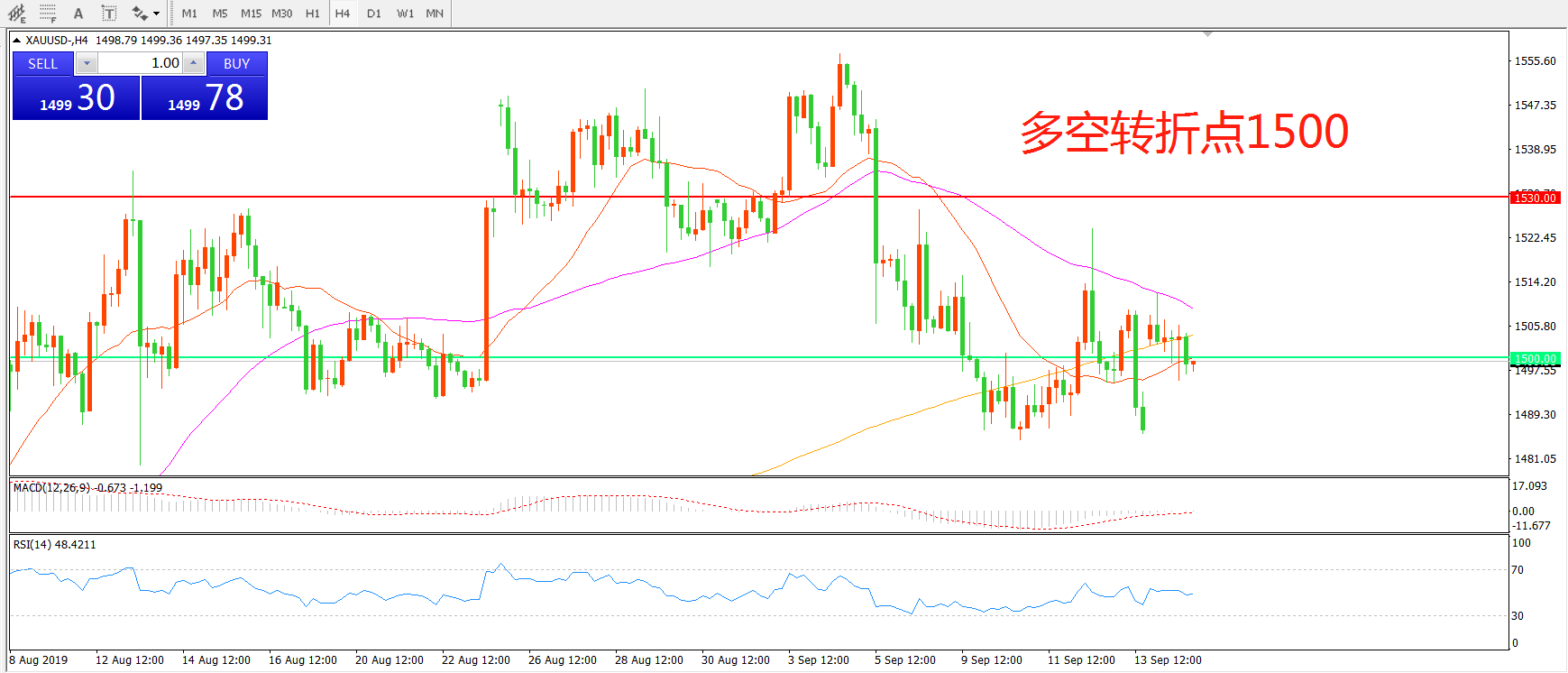Click the BUY button

click(x=236, y=63)
